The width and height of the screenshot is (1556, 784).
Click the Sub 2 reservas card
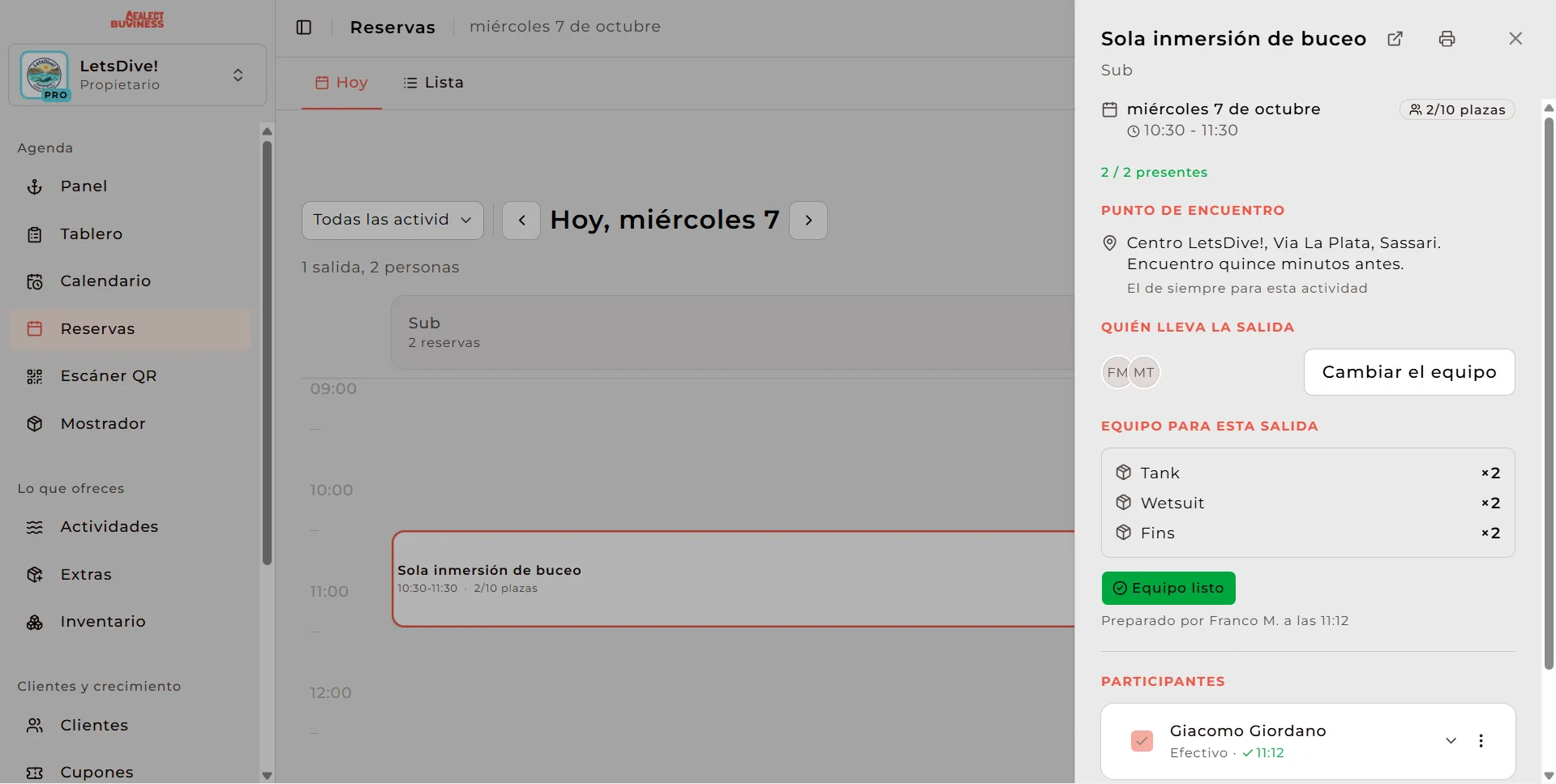(x=732, y=332)
